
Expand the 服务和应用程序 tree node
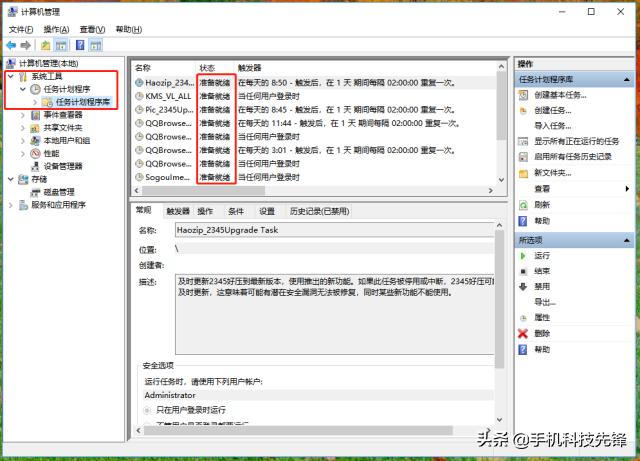(11, 205)
